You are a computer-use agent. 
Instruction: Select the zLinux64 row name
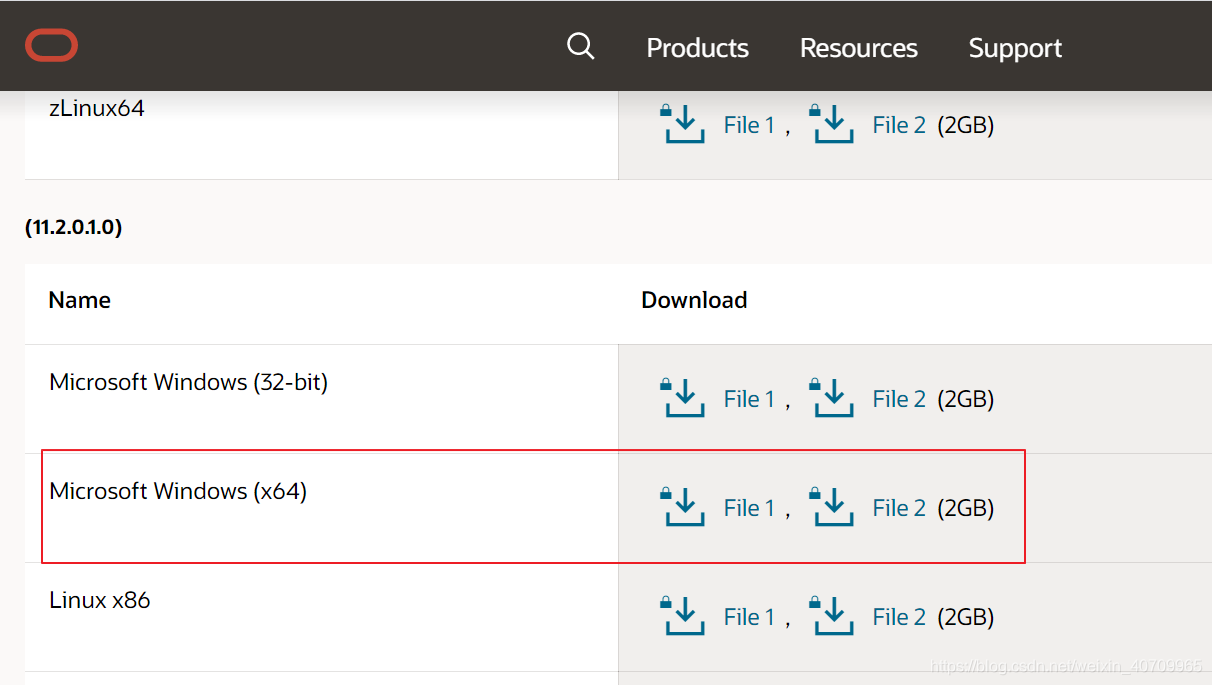click(x=97, y=108)
